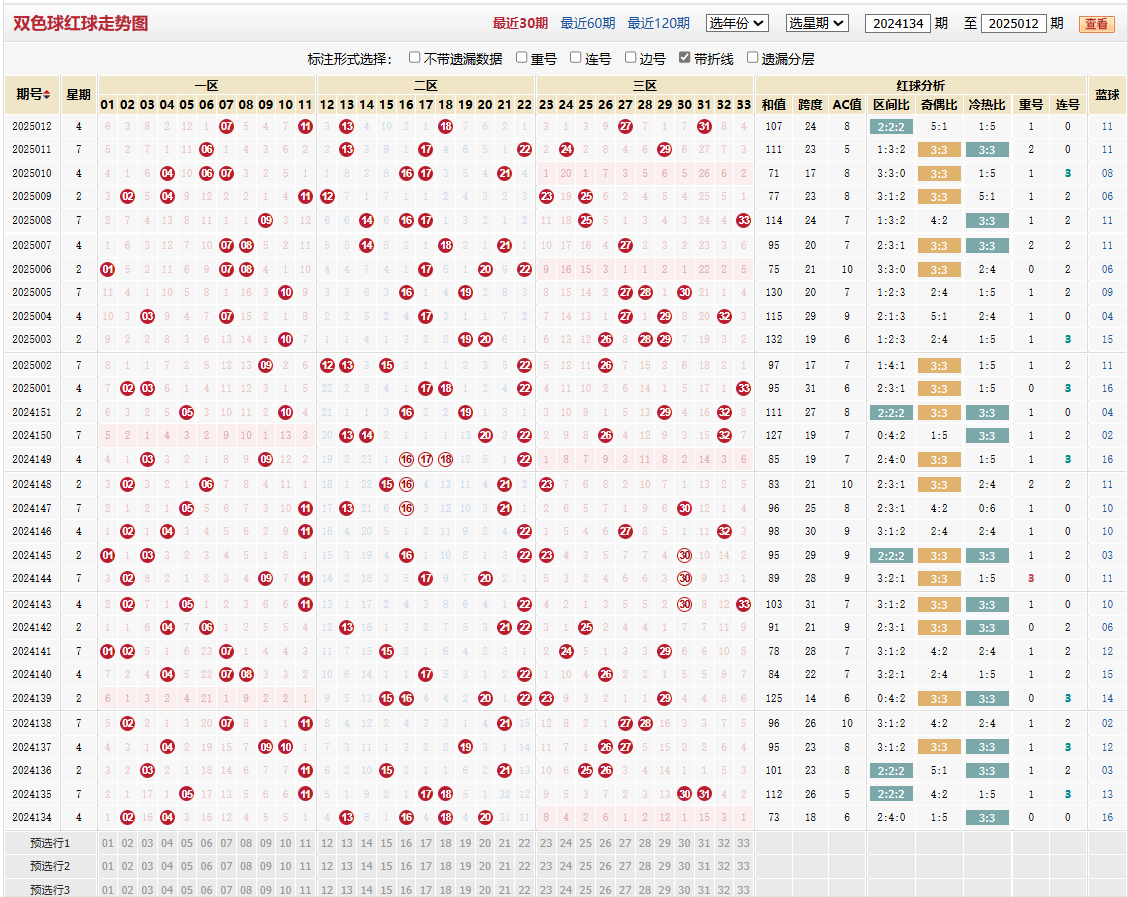This screenshot has width=1128, height=897.
Task: Show the 最近60期 results
Action: pos(588,23)
